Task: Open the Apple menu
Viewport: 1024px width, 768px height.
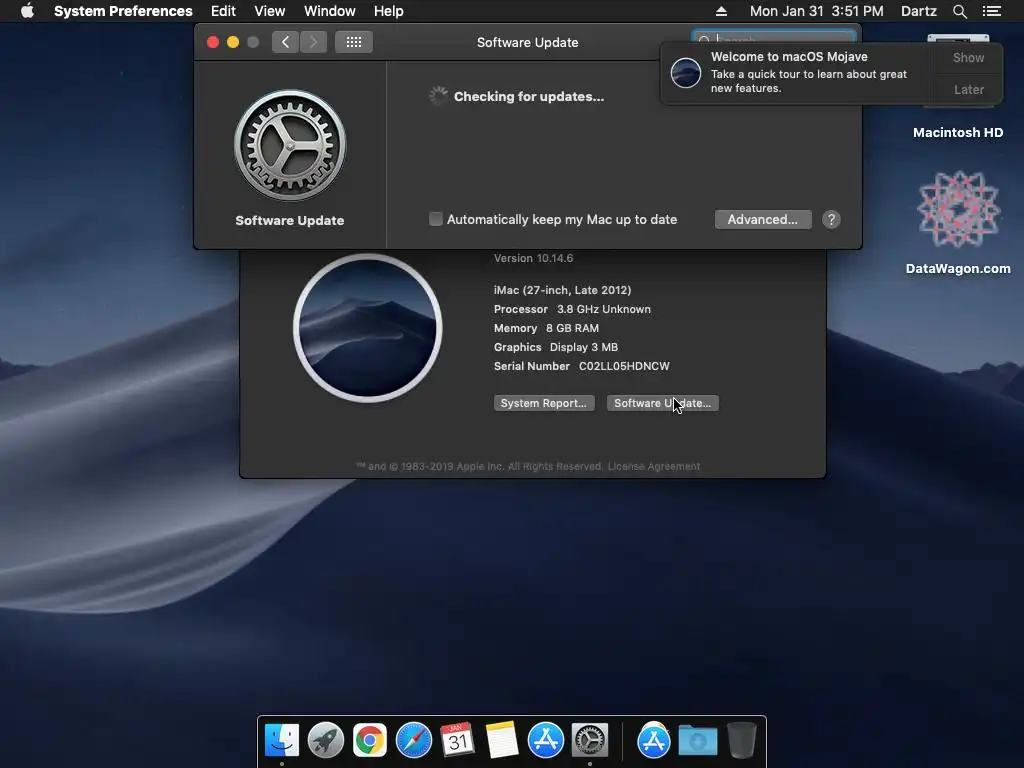Action: click(27, 11)
